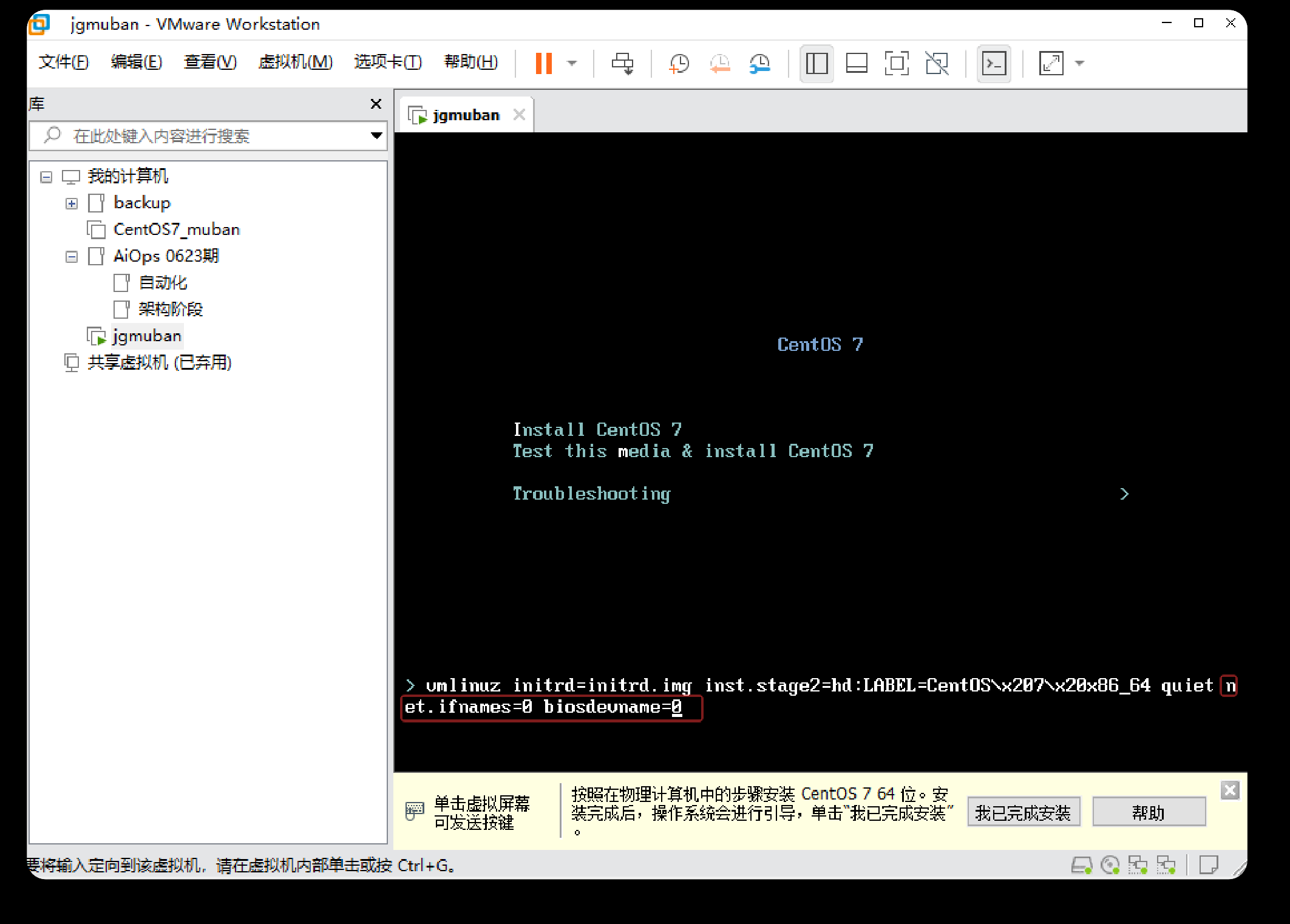This screenshot has height=924, width=1290.
Task: Click the VMware Workstation app icon
Action: coord(40,24)
